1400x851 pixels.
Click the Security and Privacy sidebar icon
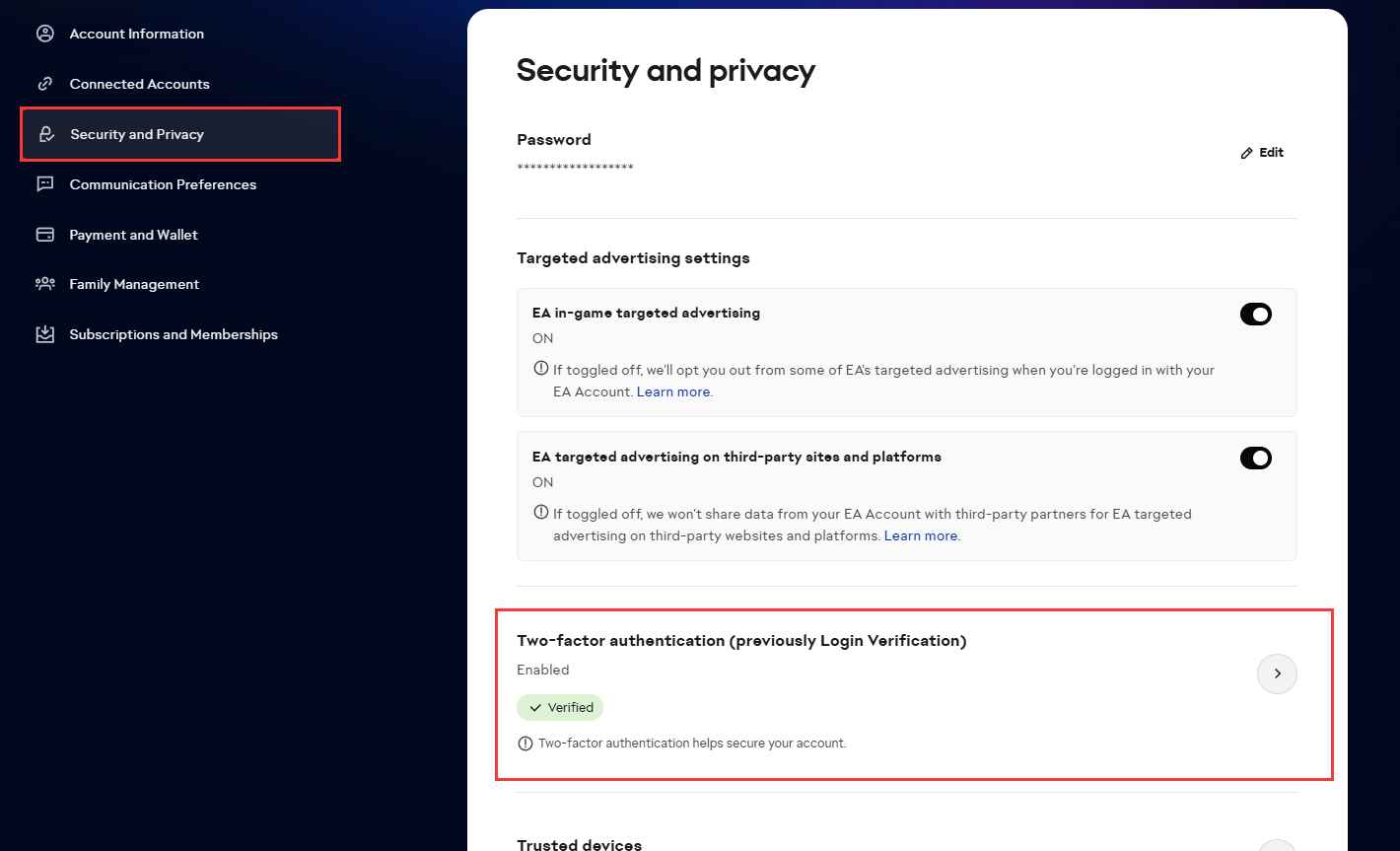pos(45,134)
